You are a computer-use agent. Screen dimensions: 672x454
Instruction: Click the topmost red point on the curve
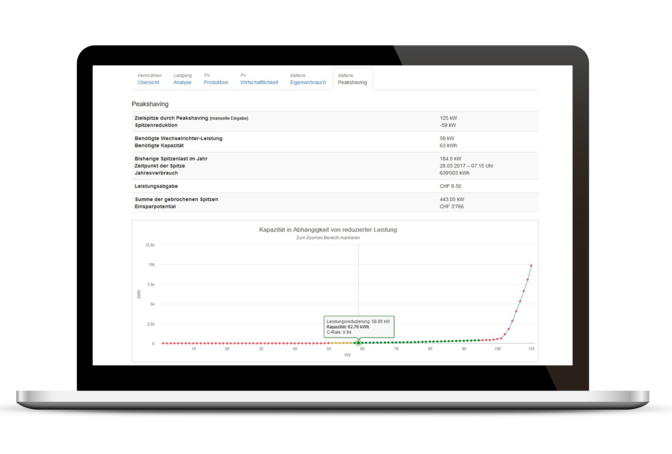click(x=530, y=266)
